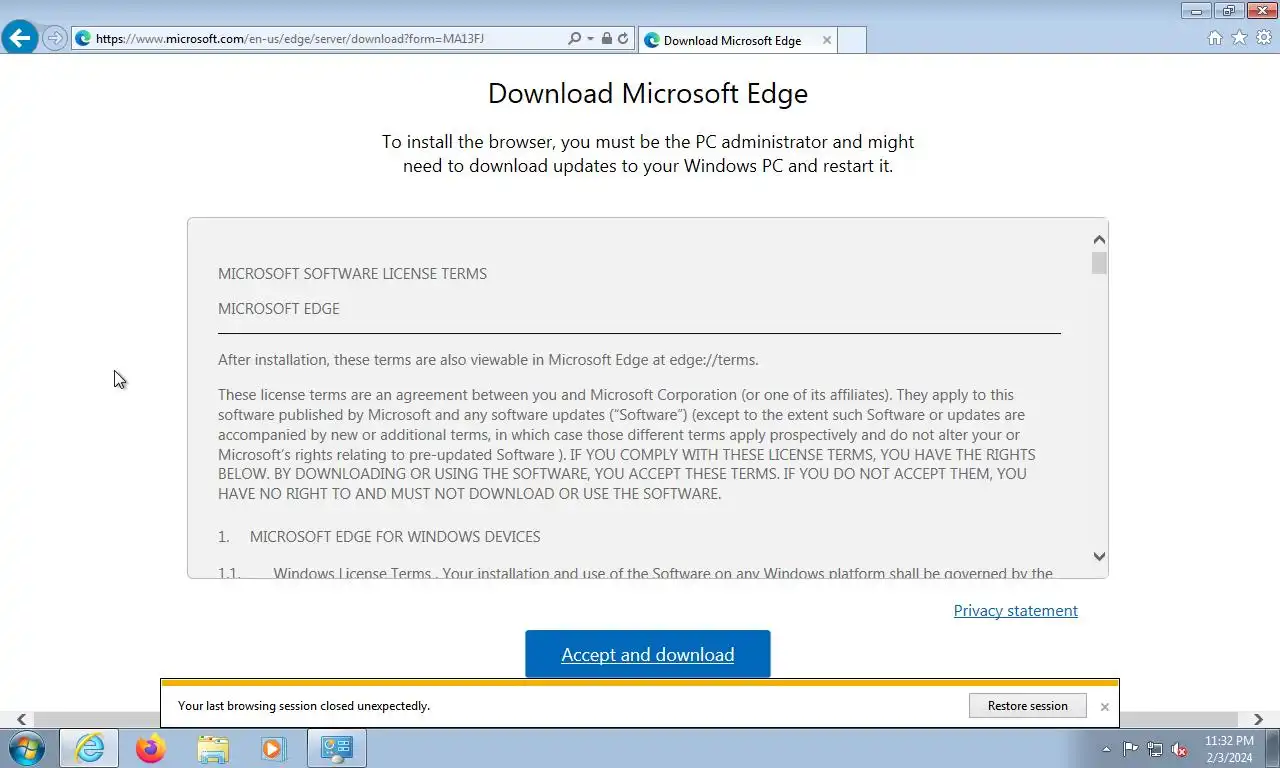Open the Tools gear icon
Screen dimensions: 1280x768
[x=1264, y=38]
